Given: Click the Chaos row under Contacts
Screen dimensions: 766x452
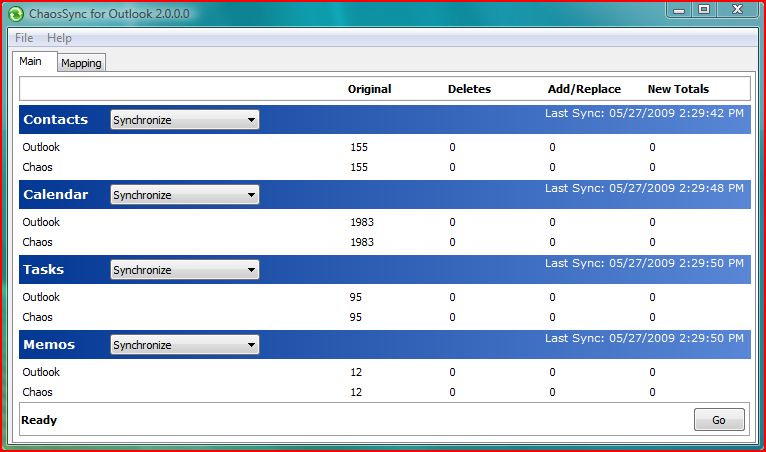Looking at the screenshot, I should pos(385,167).
